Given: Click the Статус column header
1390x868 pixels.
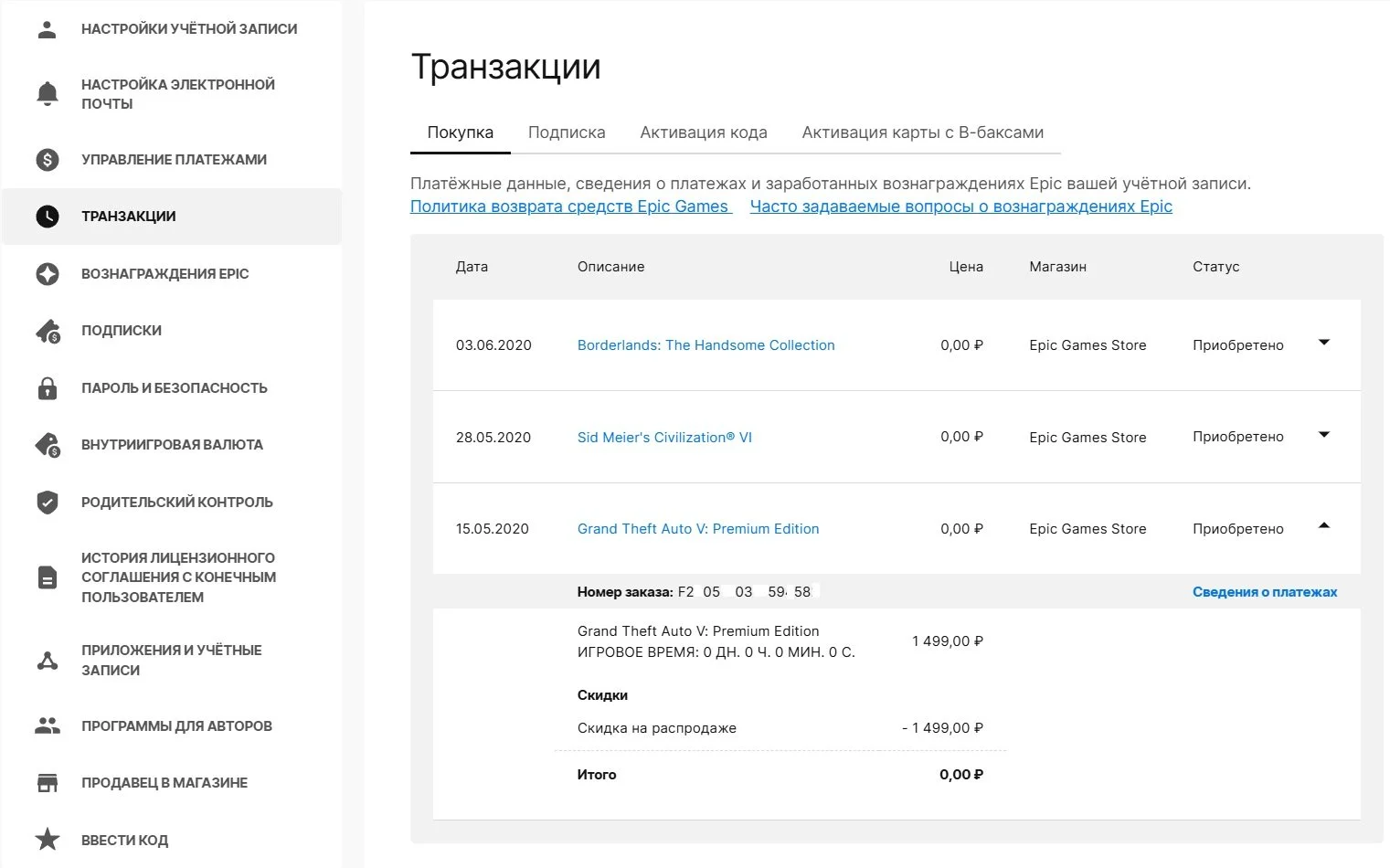Looking at the screenshot, I should 1216,267.
